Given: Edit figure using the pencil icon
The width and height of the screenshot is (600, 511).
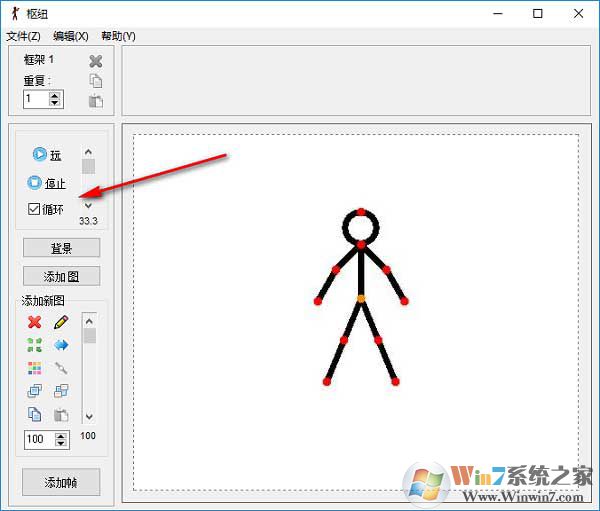Looking at the screenshot, I should pos(61,322).
